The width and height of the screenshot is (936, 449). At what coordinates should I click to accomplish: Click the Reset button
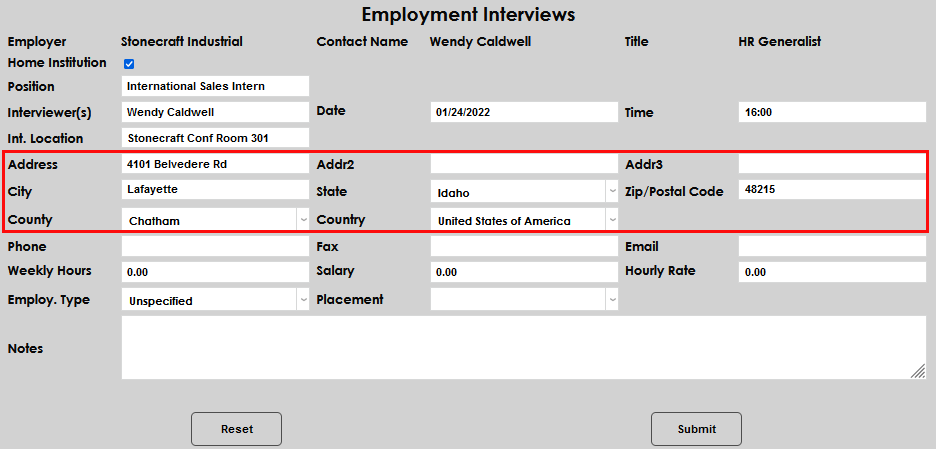(x=236, y=429)
